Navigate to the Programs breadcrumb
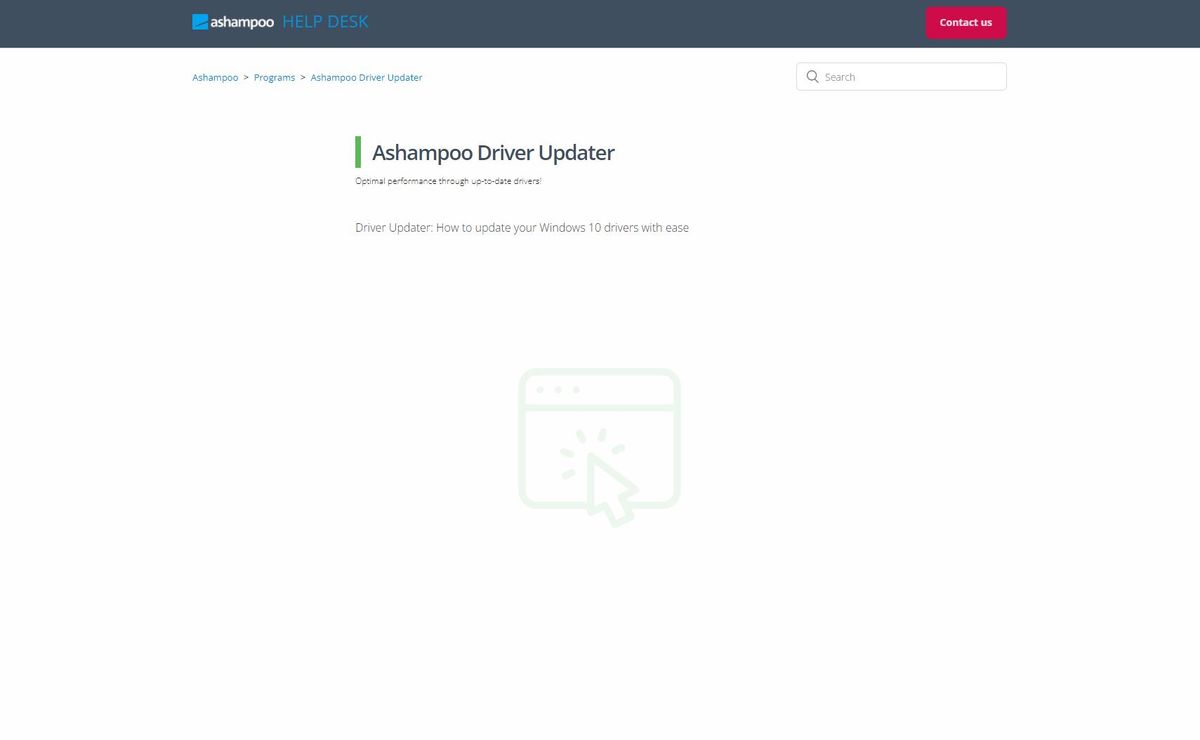 [274, 77]
